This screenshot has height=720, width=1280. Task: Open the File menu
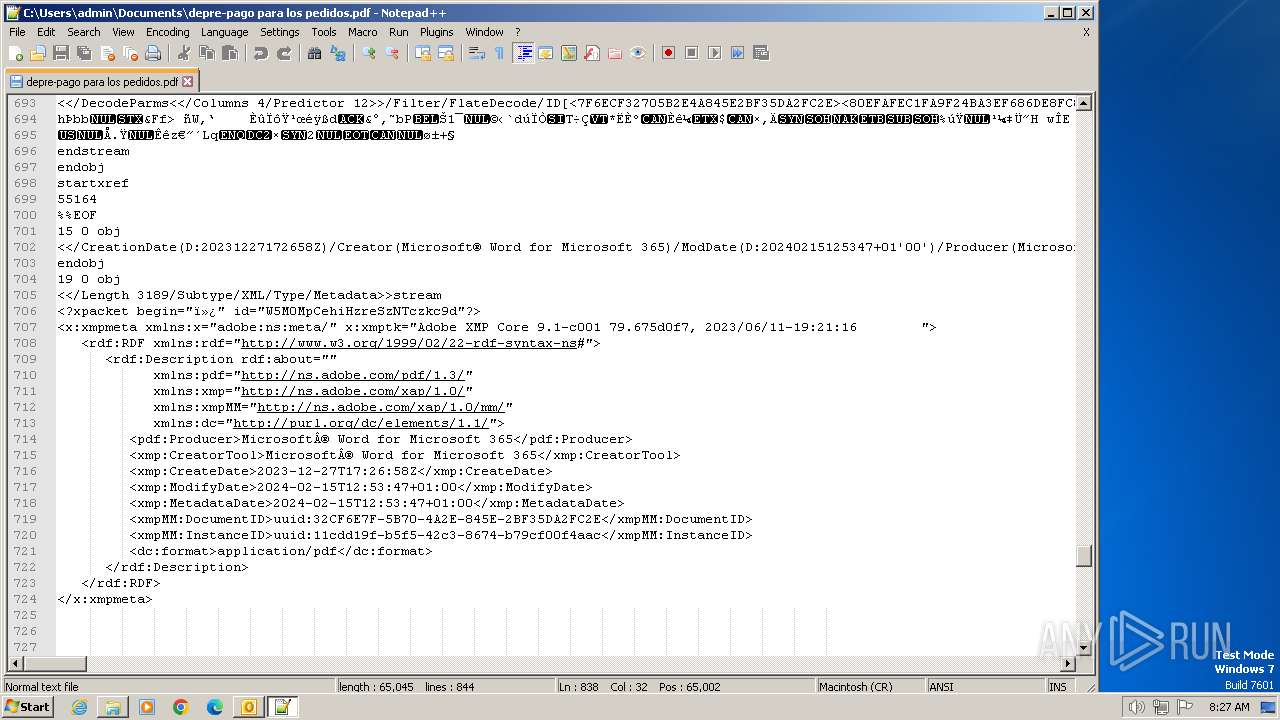(17, 32)
